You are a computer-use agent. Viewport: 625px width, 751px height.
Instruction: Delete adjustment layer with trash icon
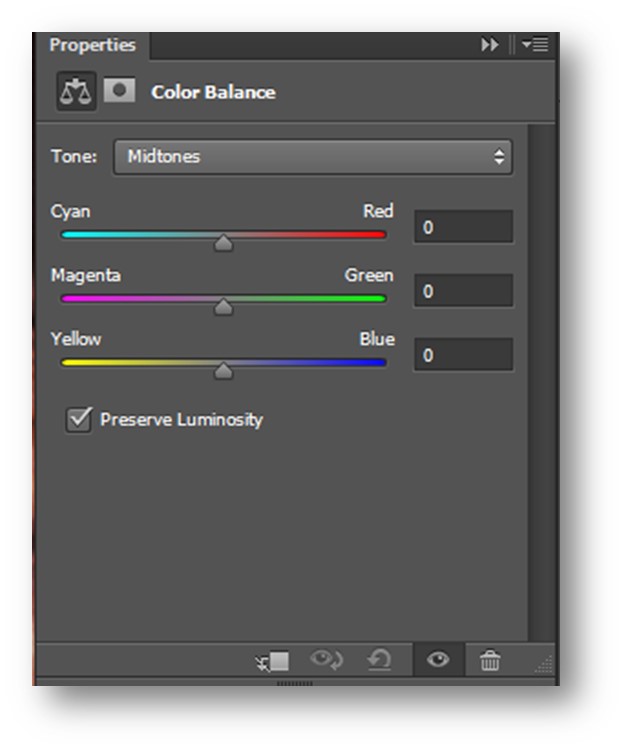489,660
